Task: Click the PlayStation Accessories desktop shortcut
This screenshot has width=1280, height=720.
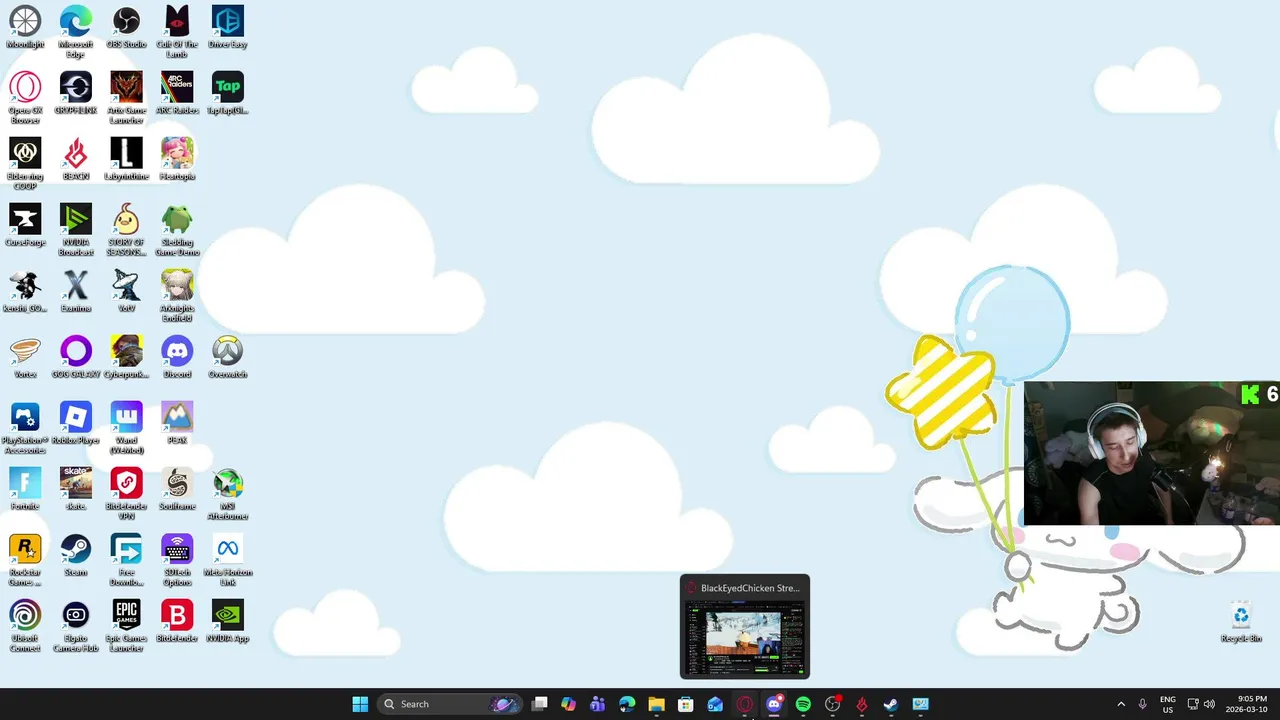Action: pyautogui.click(x=25, y=427)
